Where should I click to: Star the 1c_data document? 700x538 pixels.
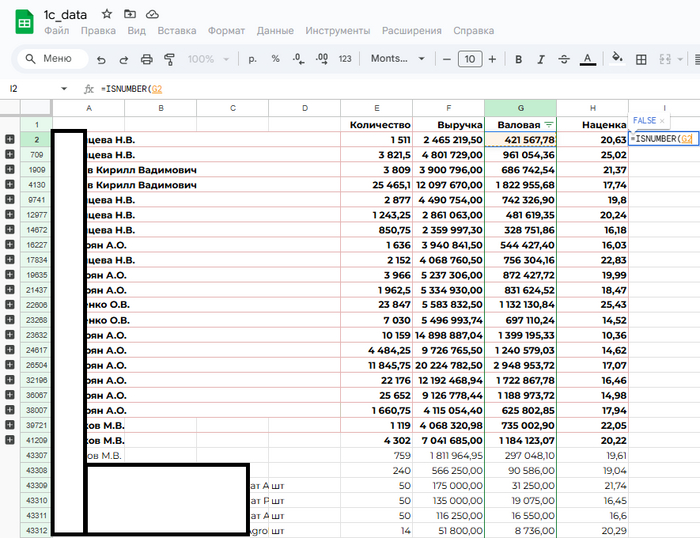(x=107, y=14)
